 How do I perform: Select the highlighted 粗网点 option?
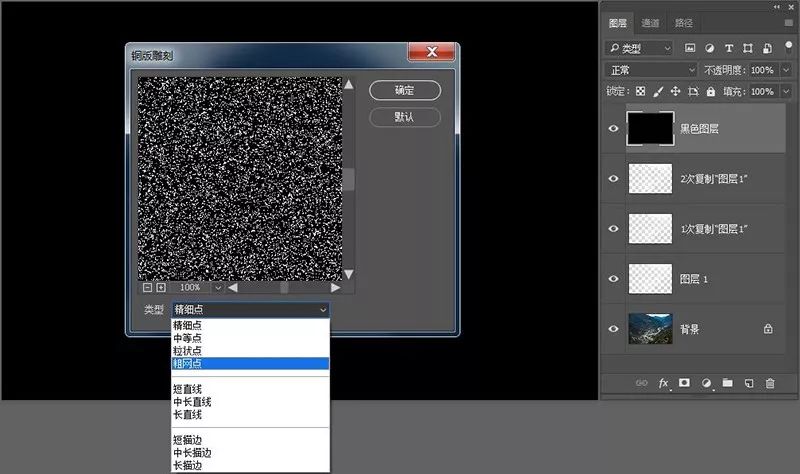pos(251,363)
